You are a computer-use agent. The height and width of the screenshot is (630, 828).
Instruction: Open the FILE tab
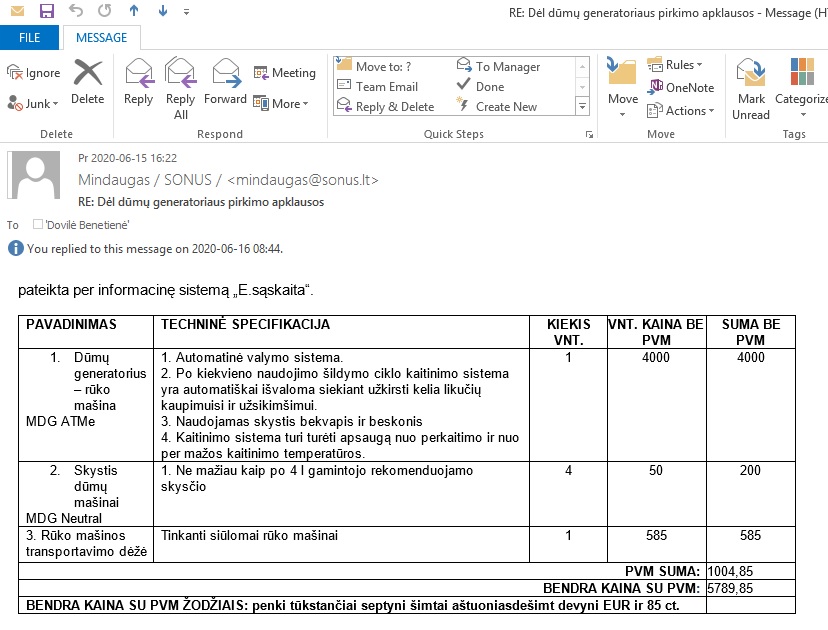(x=30, y=38)
